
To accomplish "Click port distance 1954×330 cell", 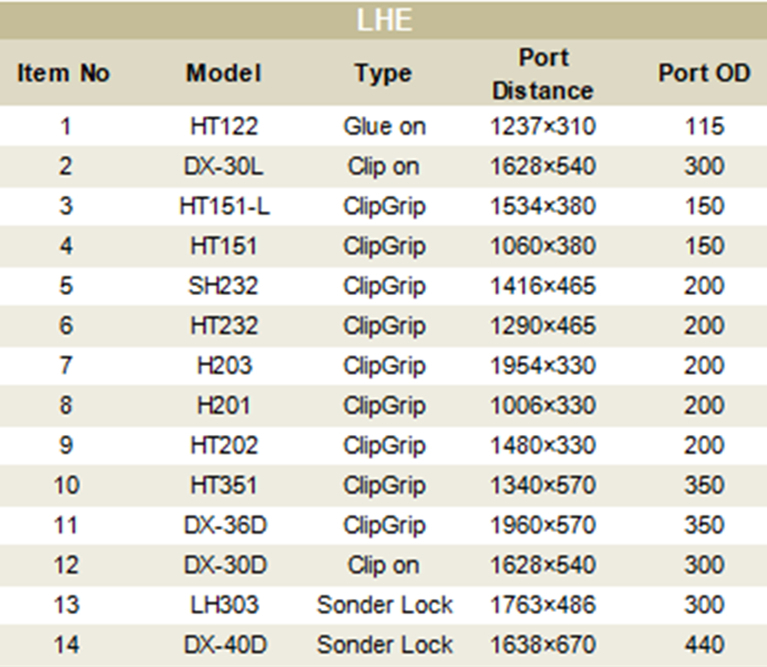I will pyautogui.click(x=543, y=366).
